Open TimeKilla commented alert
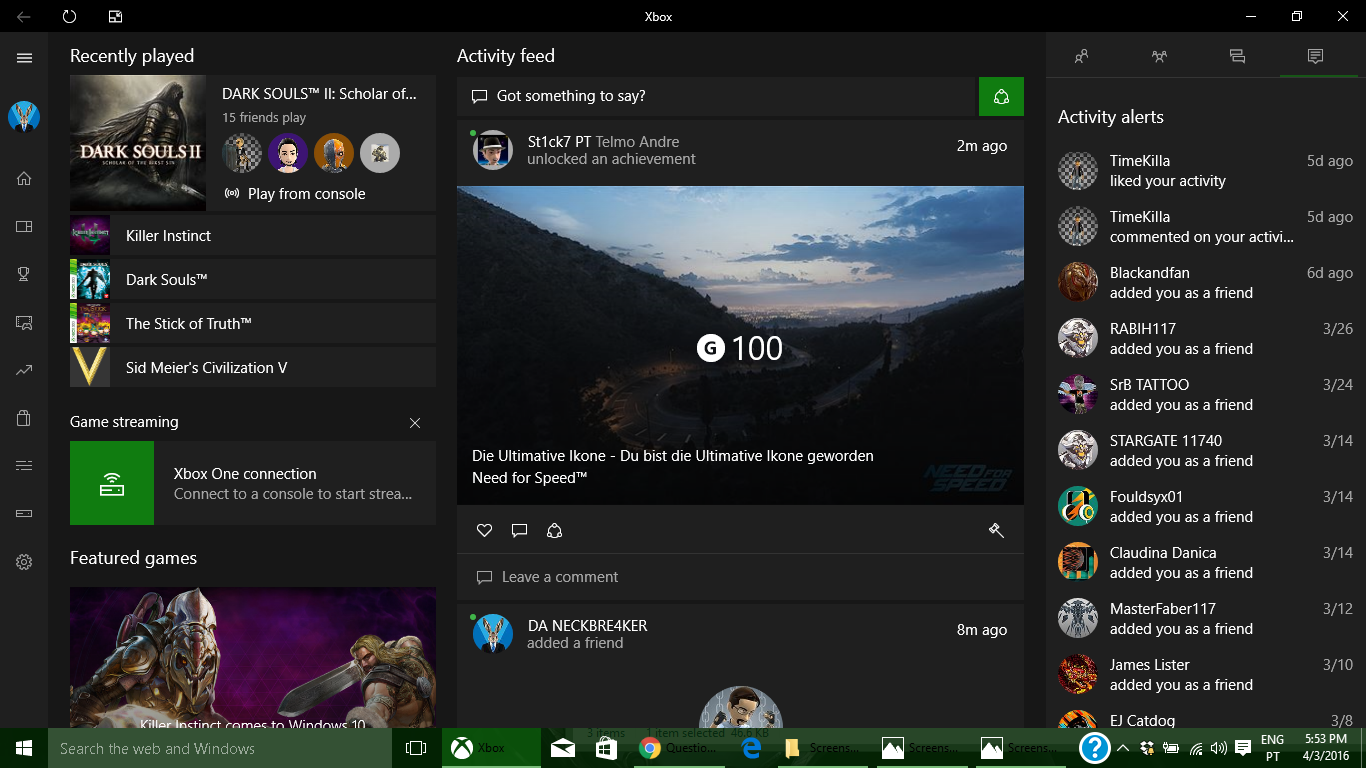1366x768 pixels. (1205, 227)
